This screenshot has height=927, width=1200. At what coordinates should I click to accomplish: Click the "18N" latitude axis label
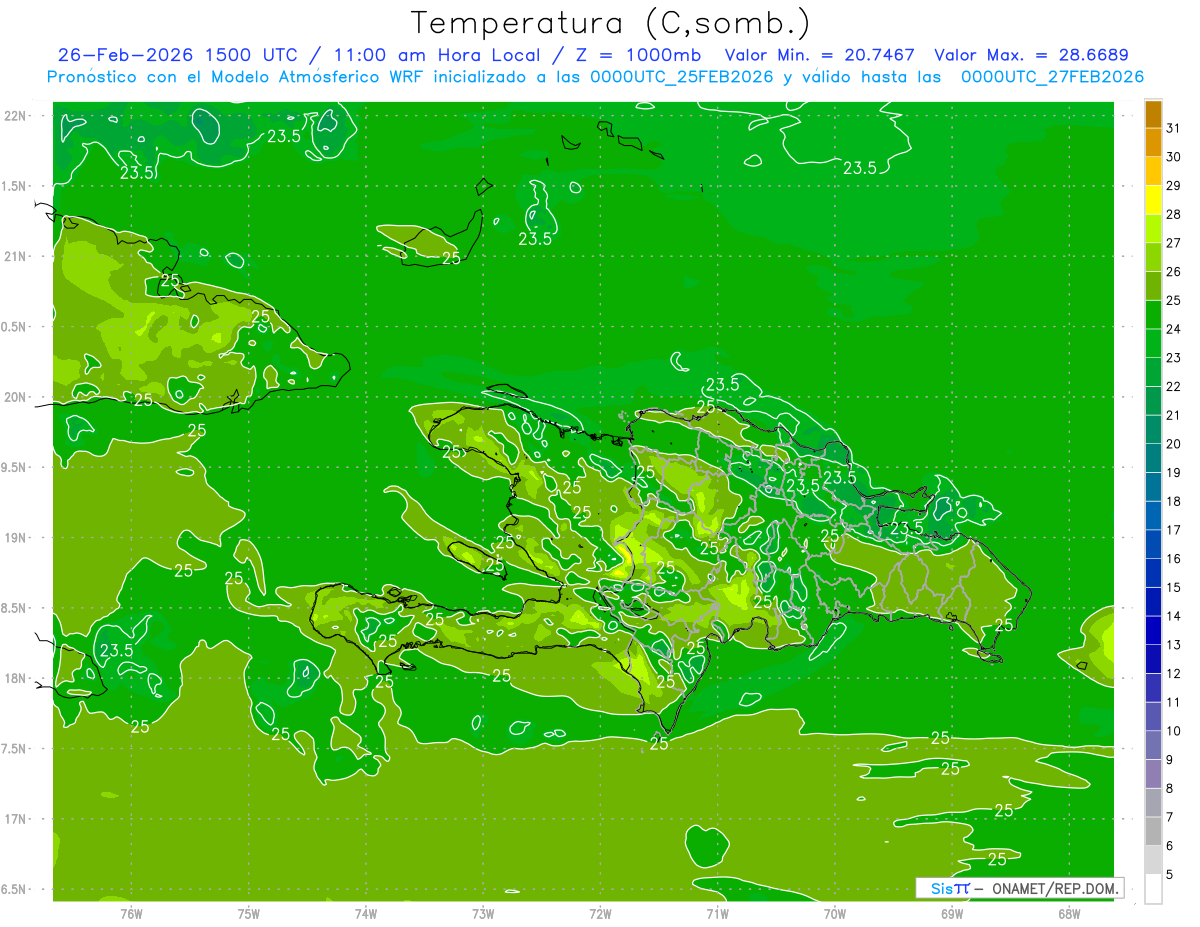point(15,678)
